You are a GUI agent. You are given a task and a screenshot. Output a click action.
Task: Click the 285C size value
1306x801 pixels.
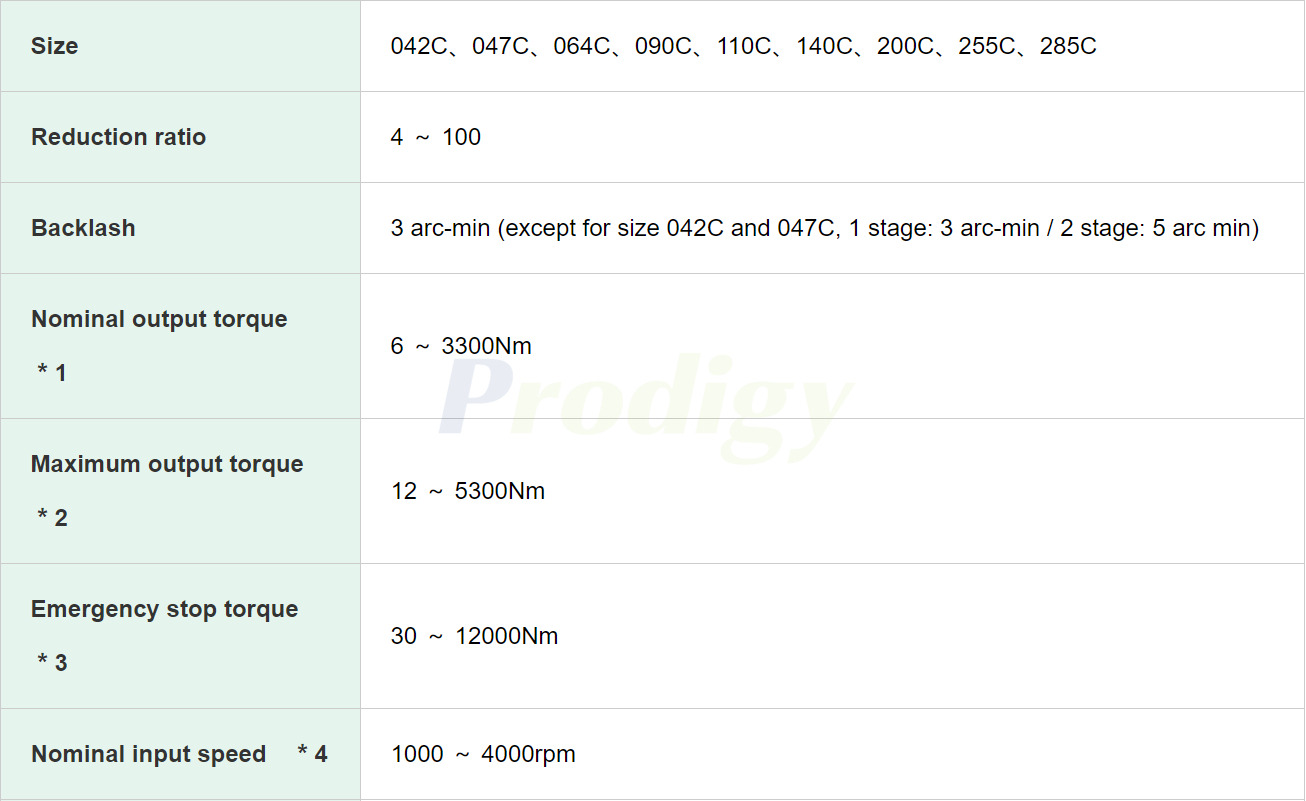pyautogui.click(x=1068, y=46)
